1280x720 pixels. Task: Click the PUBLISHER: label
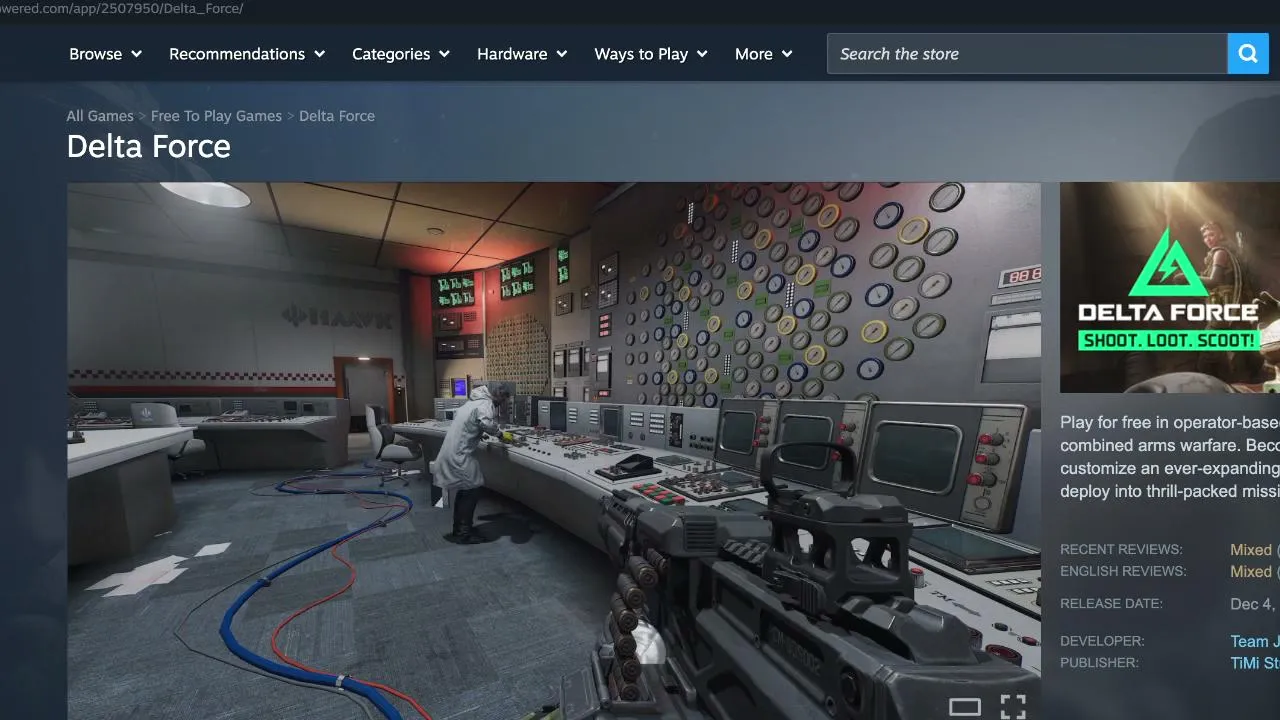1099,663
